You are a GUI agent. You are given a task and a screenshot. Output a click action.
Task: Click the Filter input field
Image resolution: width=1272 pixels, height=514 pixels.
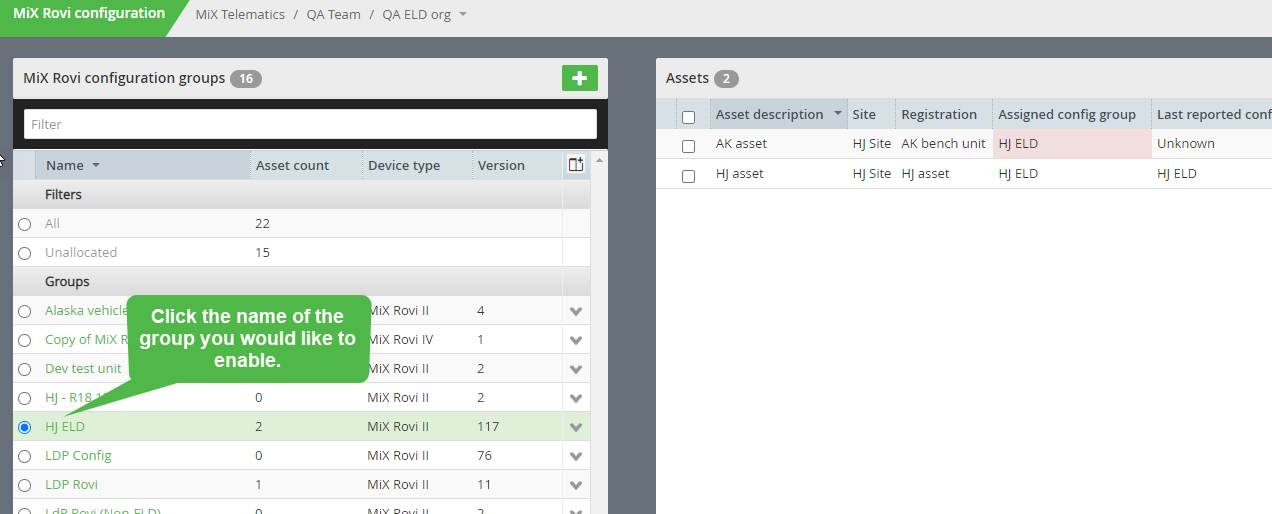pyautogui.click(x=310, y=124)
